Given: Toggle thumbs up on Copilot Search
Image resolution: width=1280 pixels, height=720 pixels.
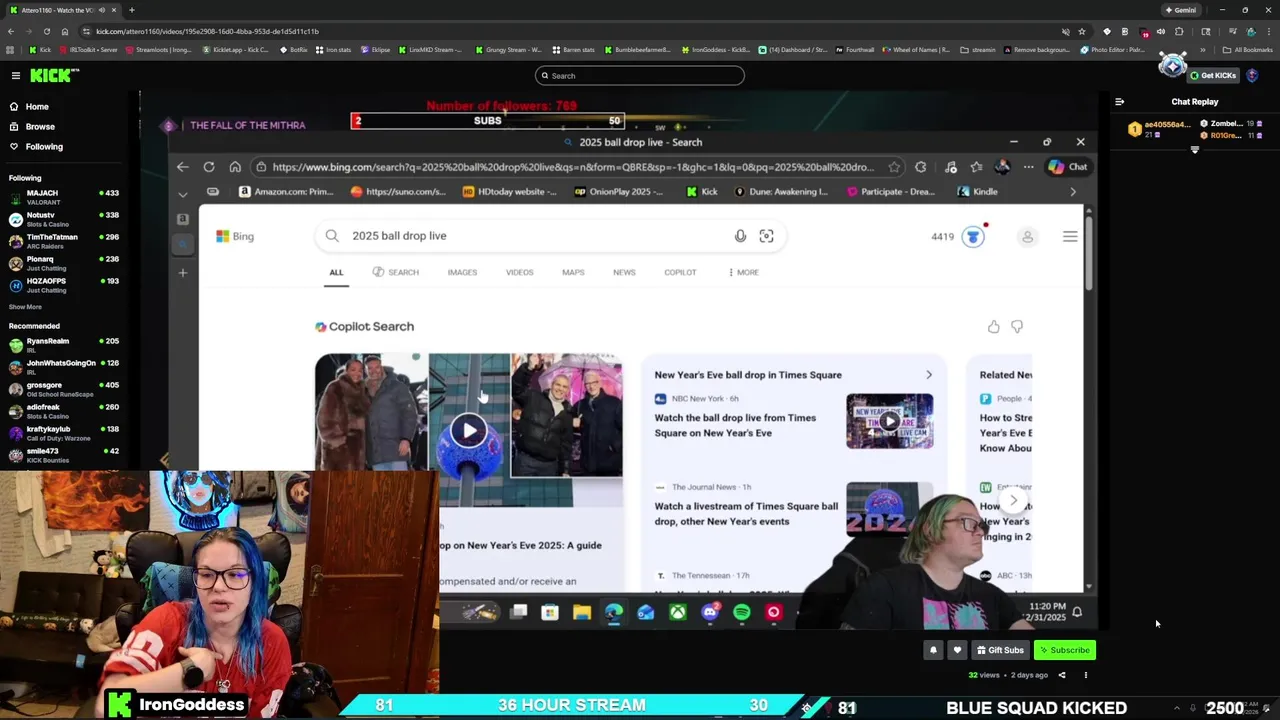Looking at the screenshot, I should coord(993,327).
